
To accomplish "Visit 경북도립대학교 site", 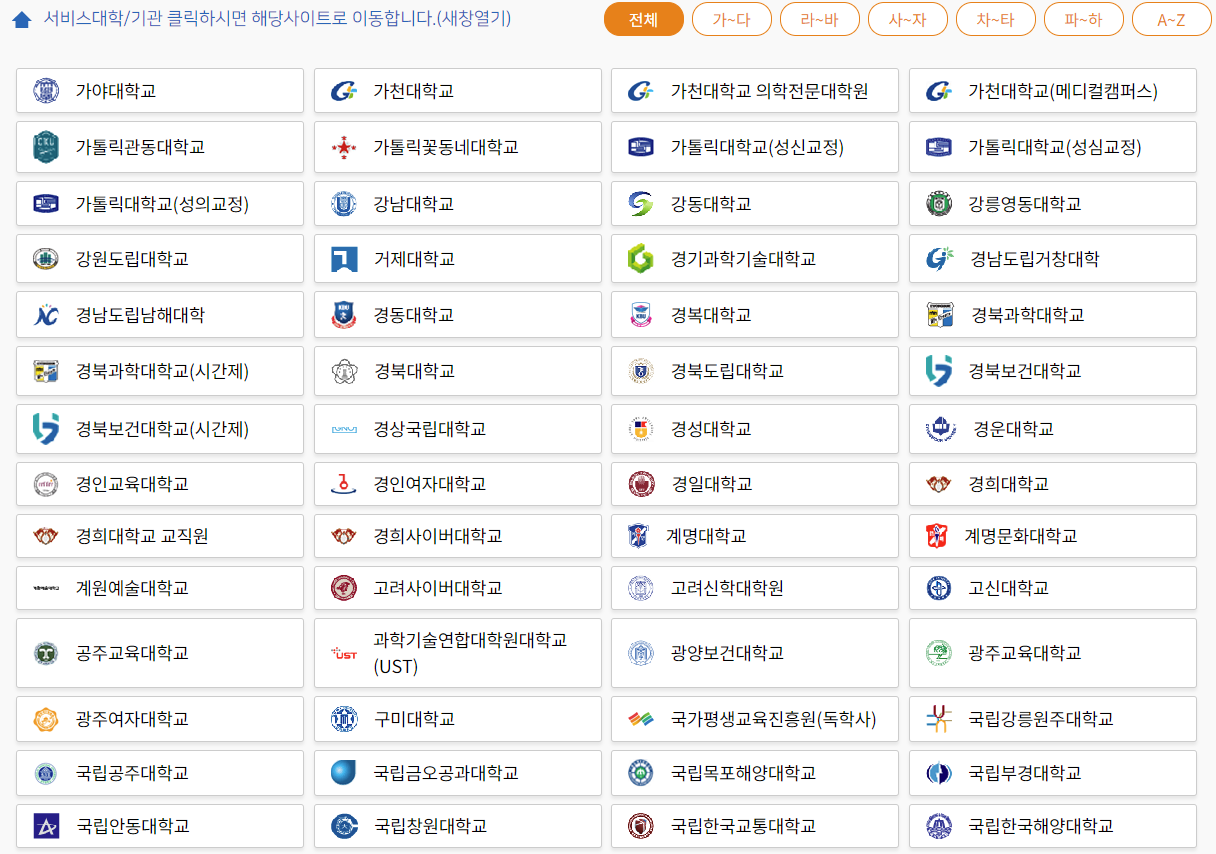I will pyautogui.click(x=755, y=371).
